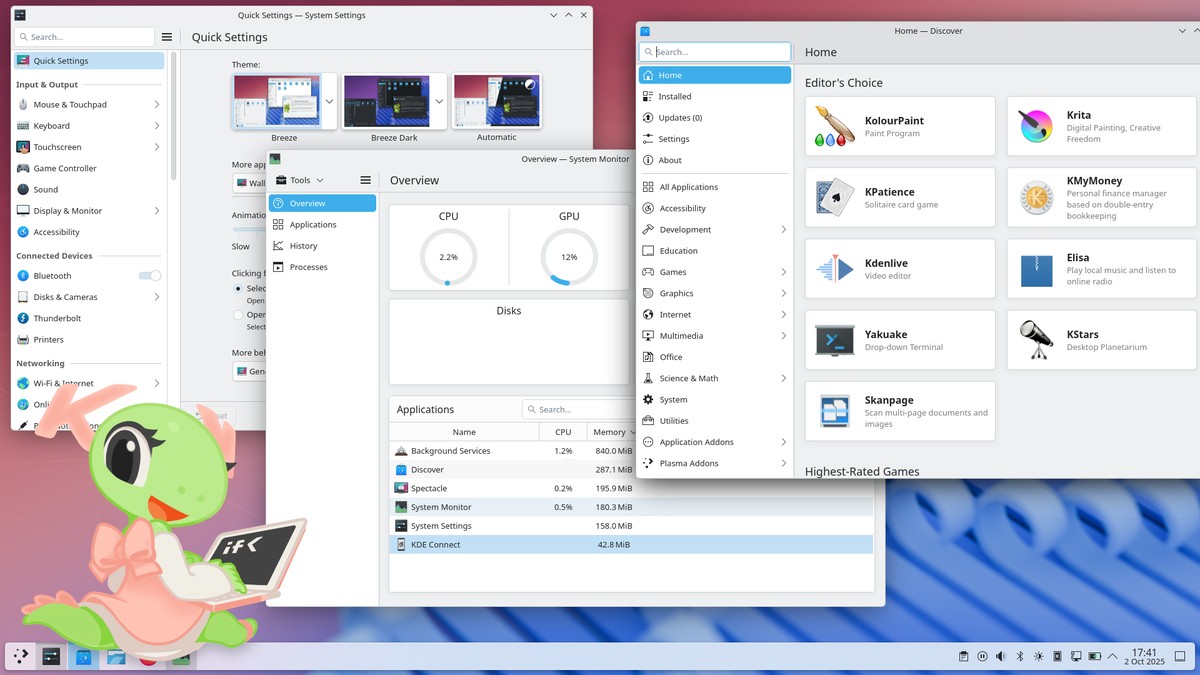The height and width of the screenshot is (675, 1200).
Task: Open the Breeze theme dropdown arrow
Action: [x=329, y=102]
